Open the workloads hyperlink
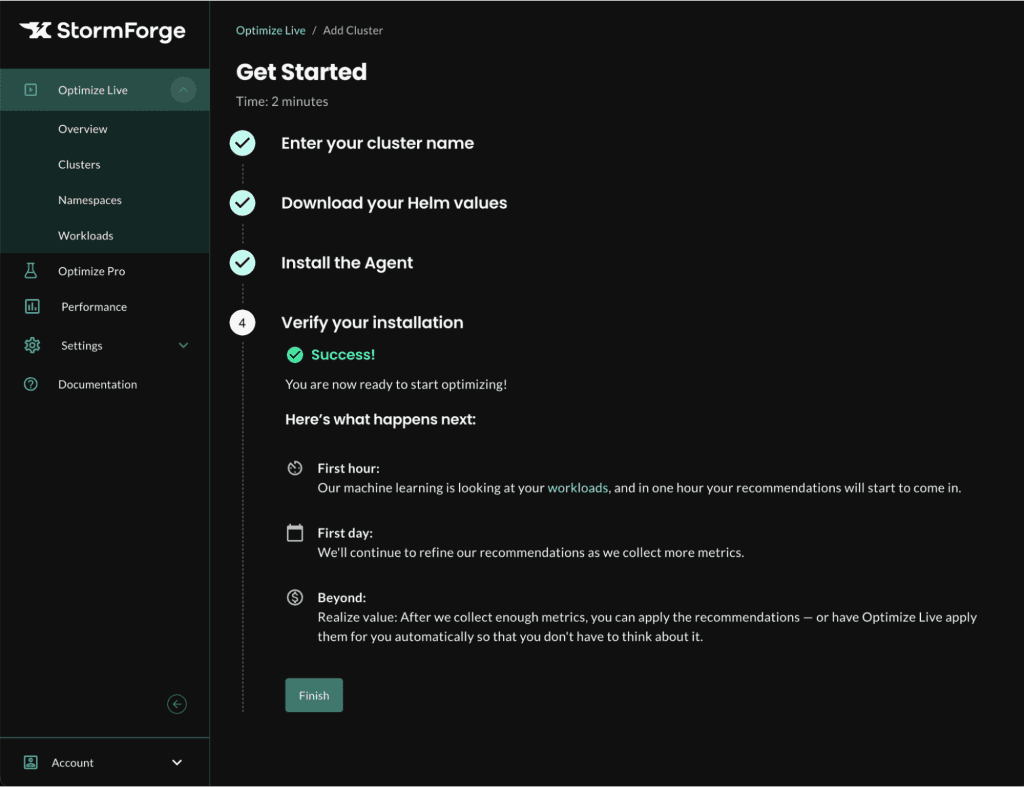 tap(578, 488)
